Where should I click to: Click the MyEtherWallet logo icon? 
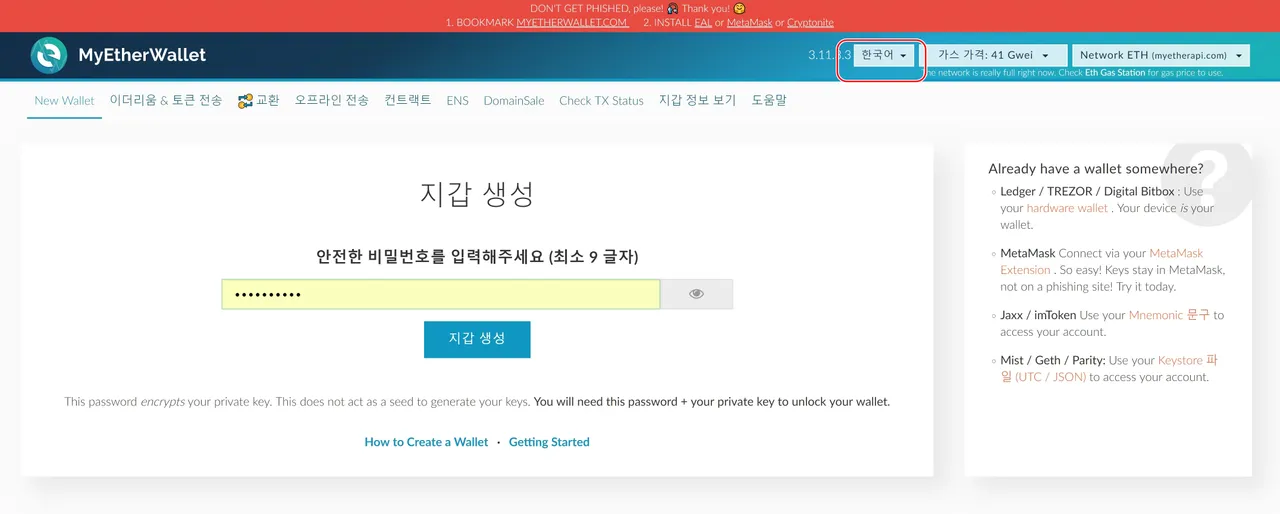click(49, 56)
